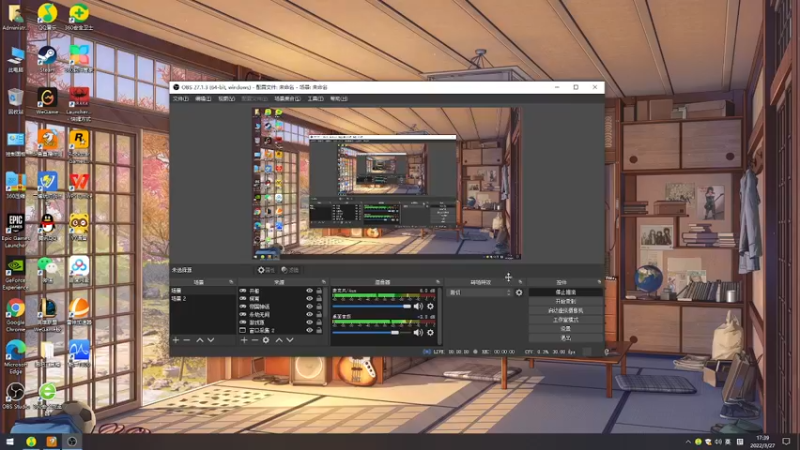Toggle visibility of fourth source in list
Viewport: 800px width, 450px height.
pyautogui.click(x=309, y=314)
